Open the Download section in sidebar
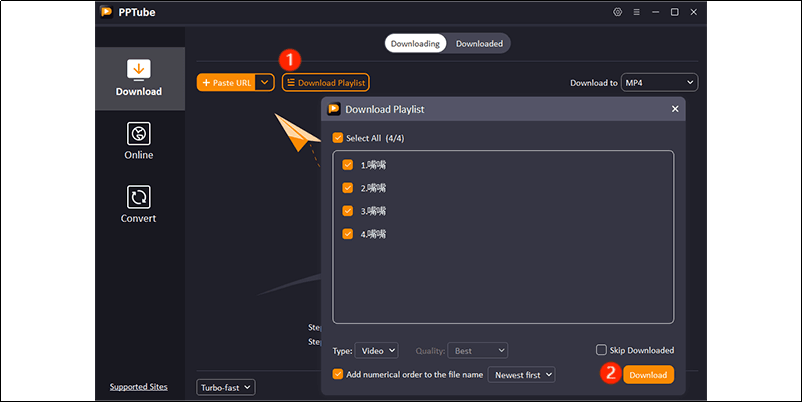This screenshot has height=403, width=803. [x=139, y=78]
